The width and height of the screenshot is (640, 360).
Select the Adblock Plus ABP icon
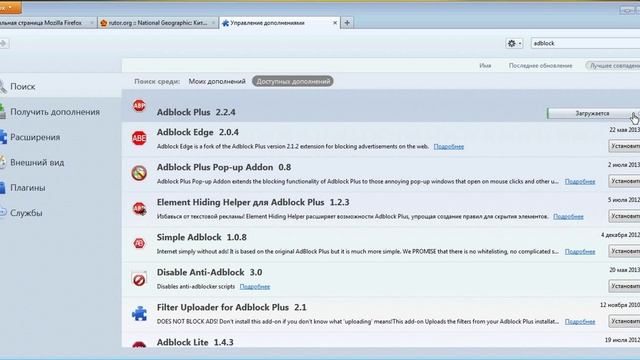coord(139,106)
